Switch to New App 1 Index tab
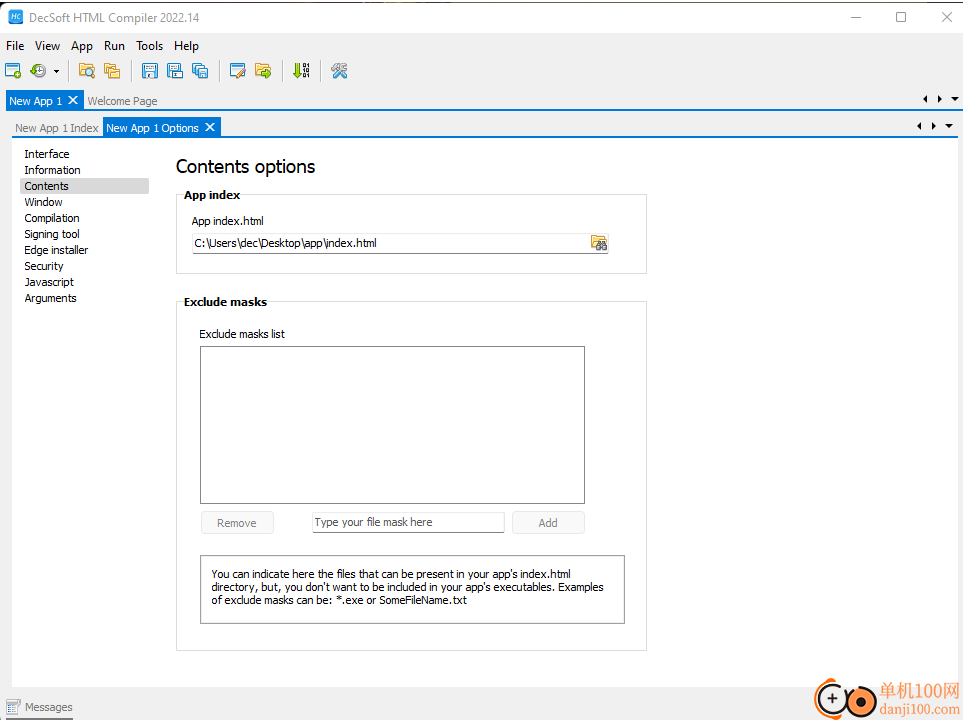This screenshot has height=720, width=963. click(x=57, y=128)
